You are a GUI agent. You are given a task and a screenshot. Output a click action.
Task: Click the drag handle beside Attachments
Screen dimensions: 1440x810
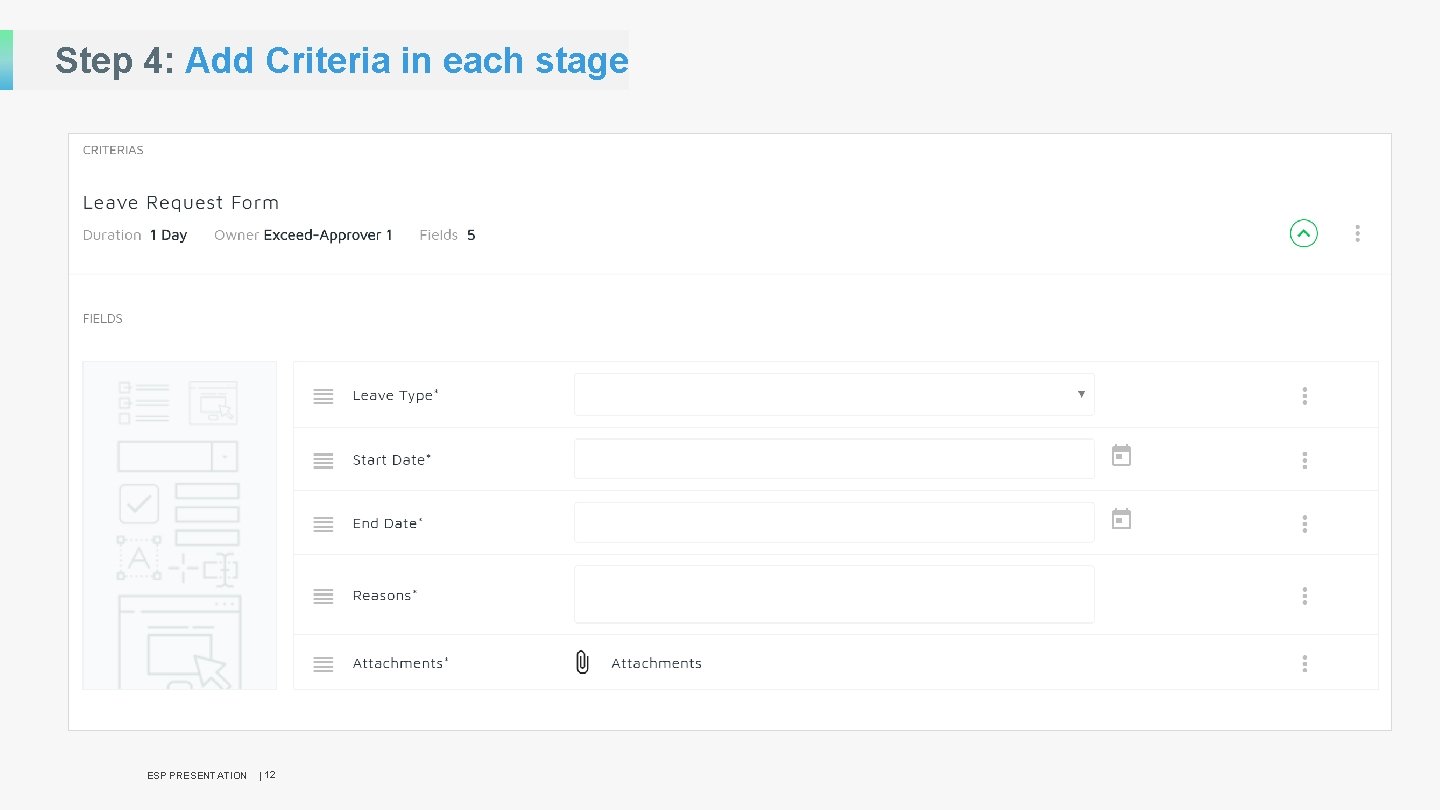pyautogui.click(x=323, y=663)
